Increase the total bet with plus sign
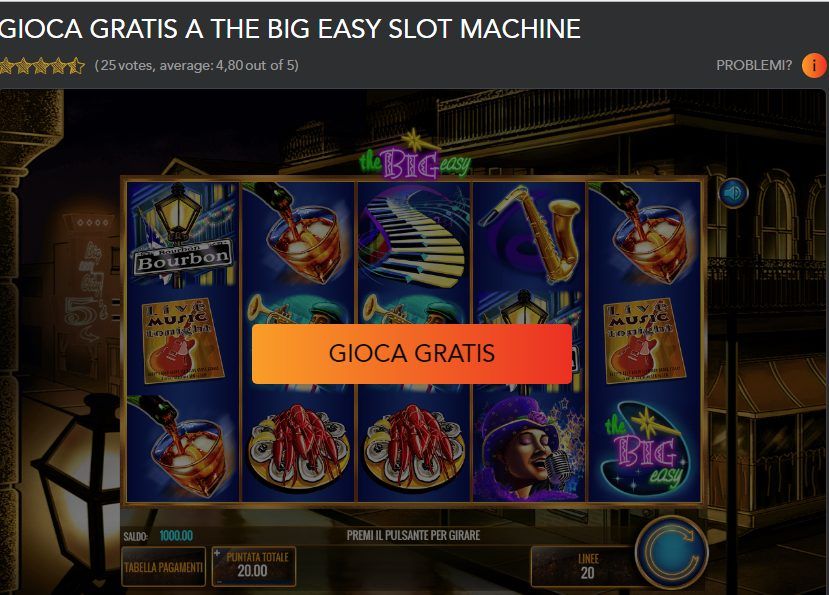 coord(217,554)
